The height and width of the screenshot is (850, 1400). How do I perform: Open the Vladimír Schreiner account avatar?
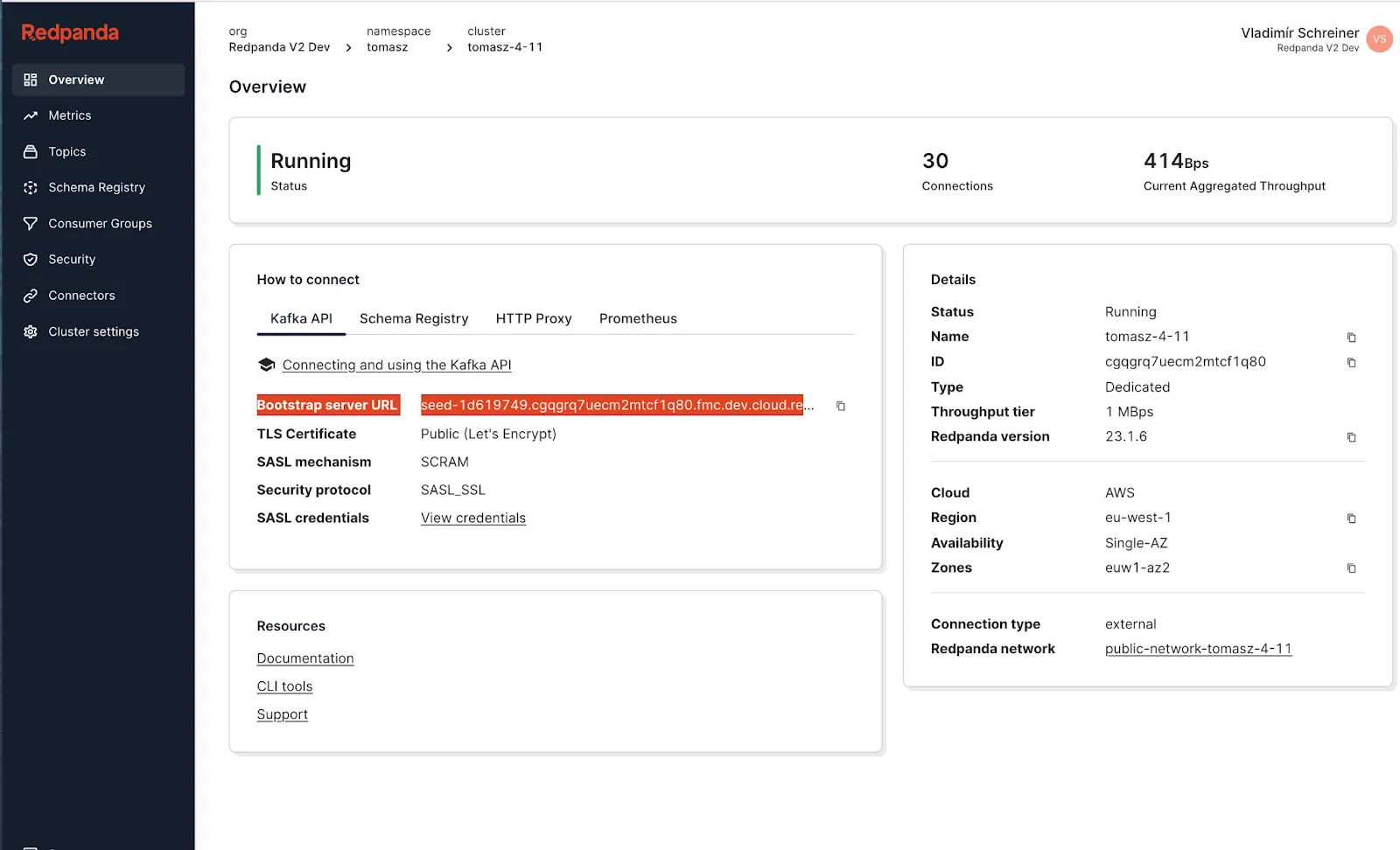pos(1379,39)
